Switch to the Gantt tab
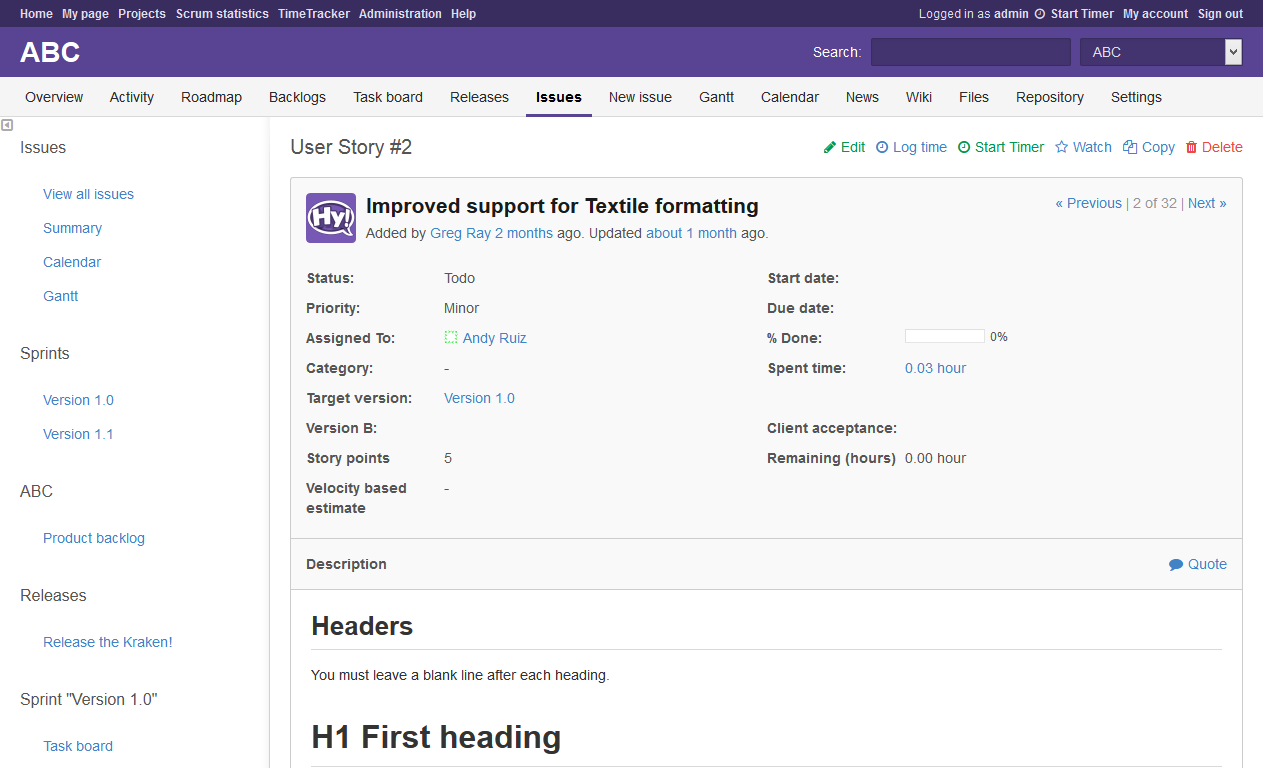Viewport: 1263px width, 768px height. coord(716,97)
